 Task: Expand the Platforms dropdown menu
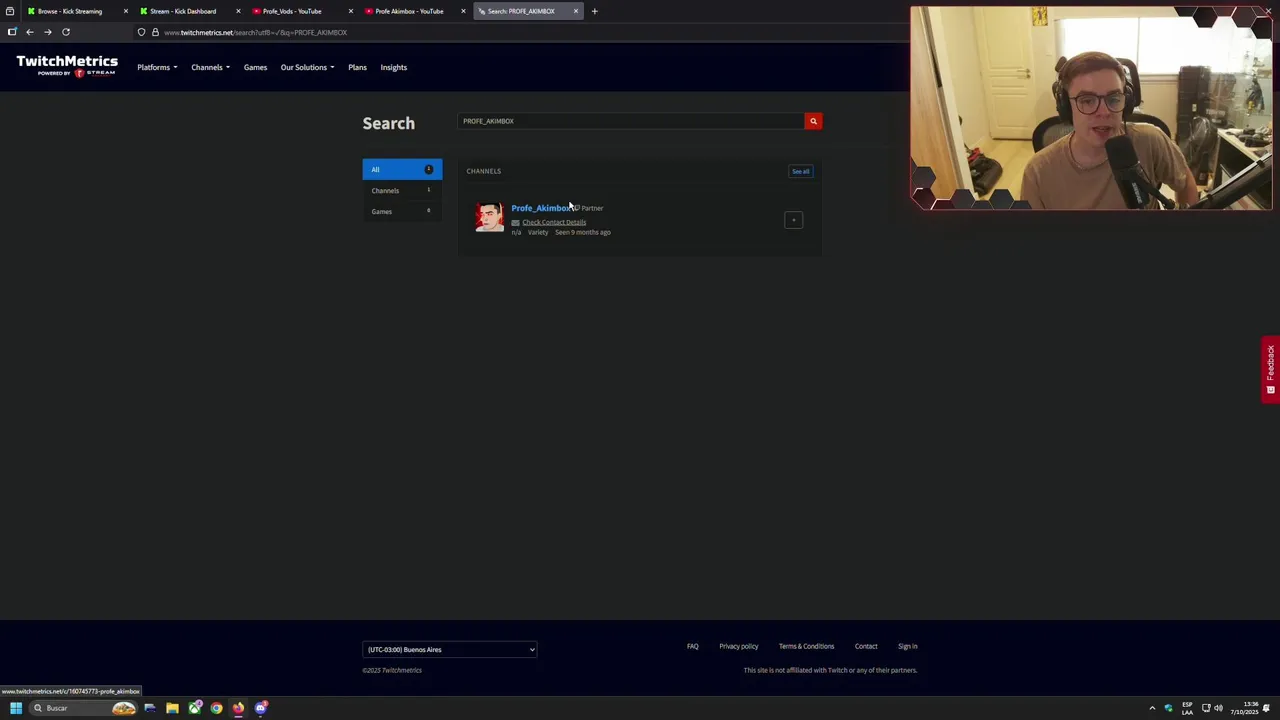[157, 67]
